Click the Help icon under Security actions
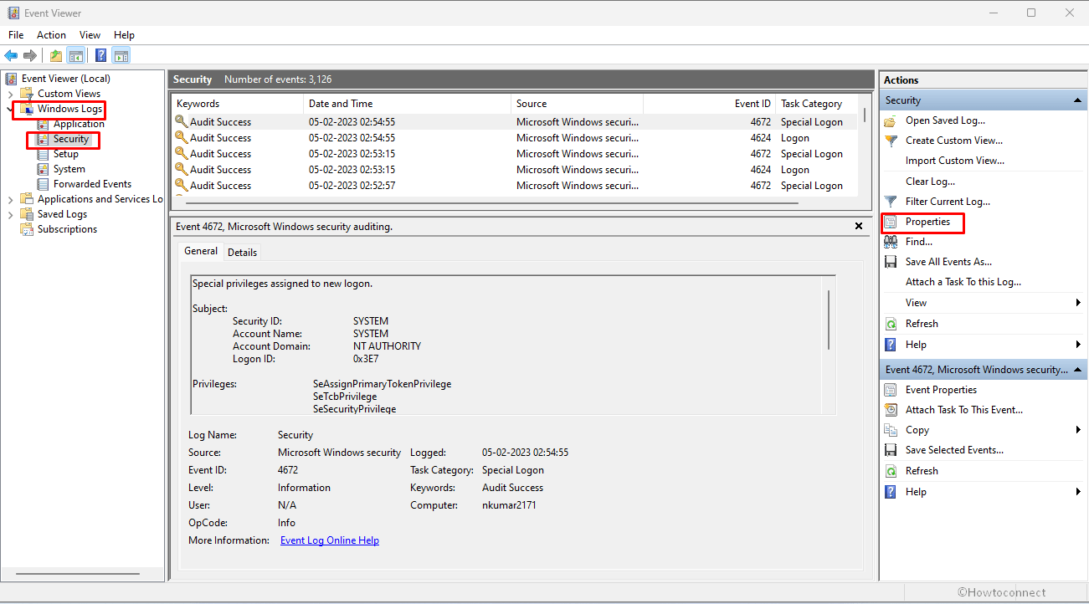The height and width of the screenshot is (604, 1089). [x=890, y=345]
